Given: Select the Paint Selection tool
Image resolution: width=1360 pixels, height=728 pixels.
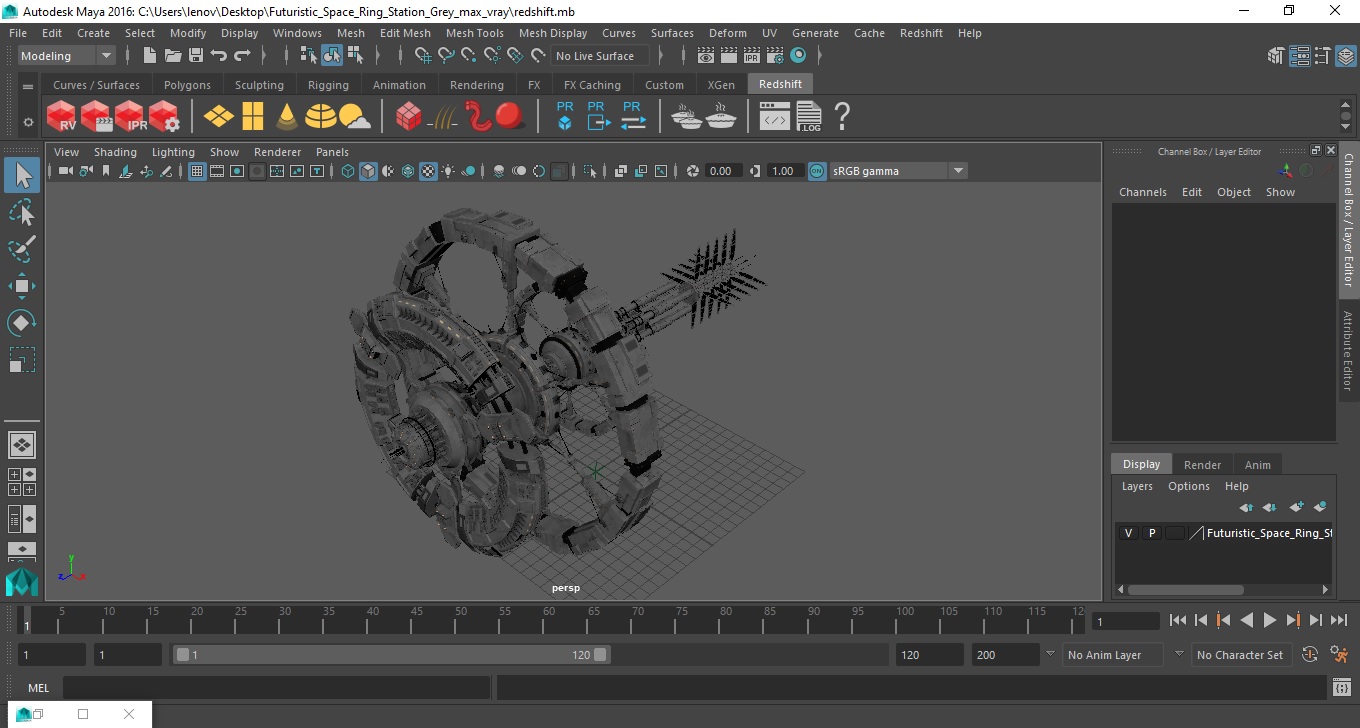Looking at the screenshot, I should pyautogui.click(x=22, y=249).
